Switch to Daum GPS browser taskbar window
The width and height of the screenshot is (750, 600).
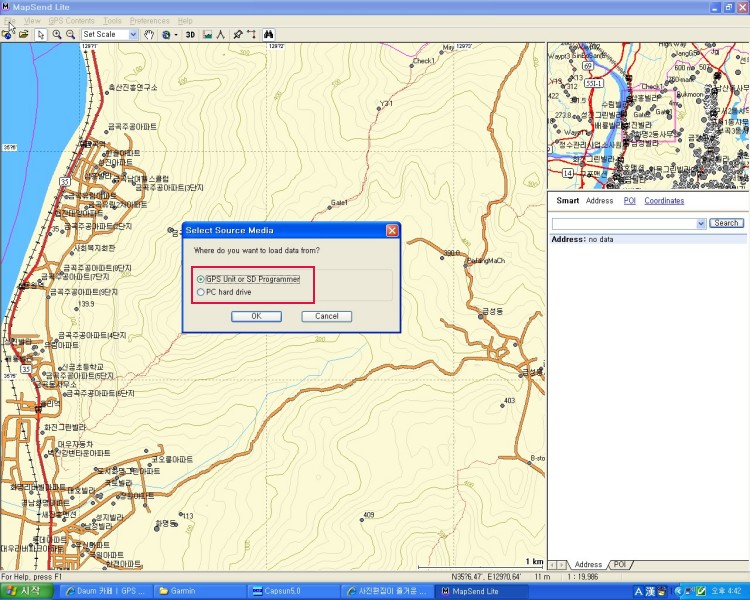pyautogui.click(x=107, y=591)
